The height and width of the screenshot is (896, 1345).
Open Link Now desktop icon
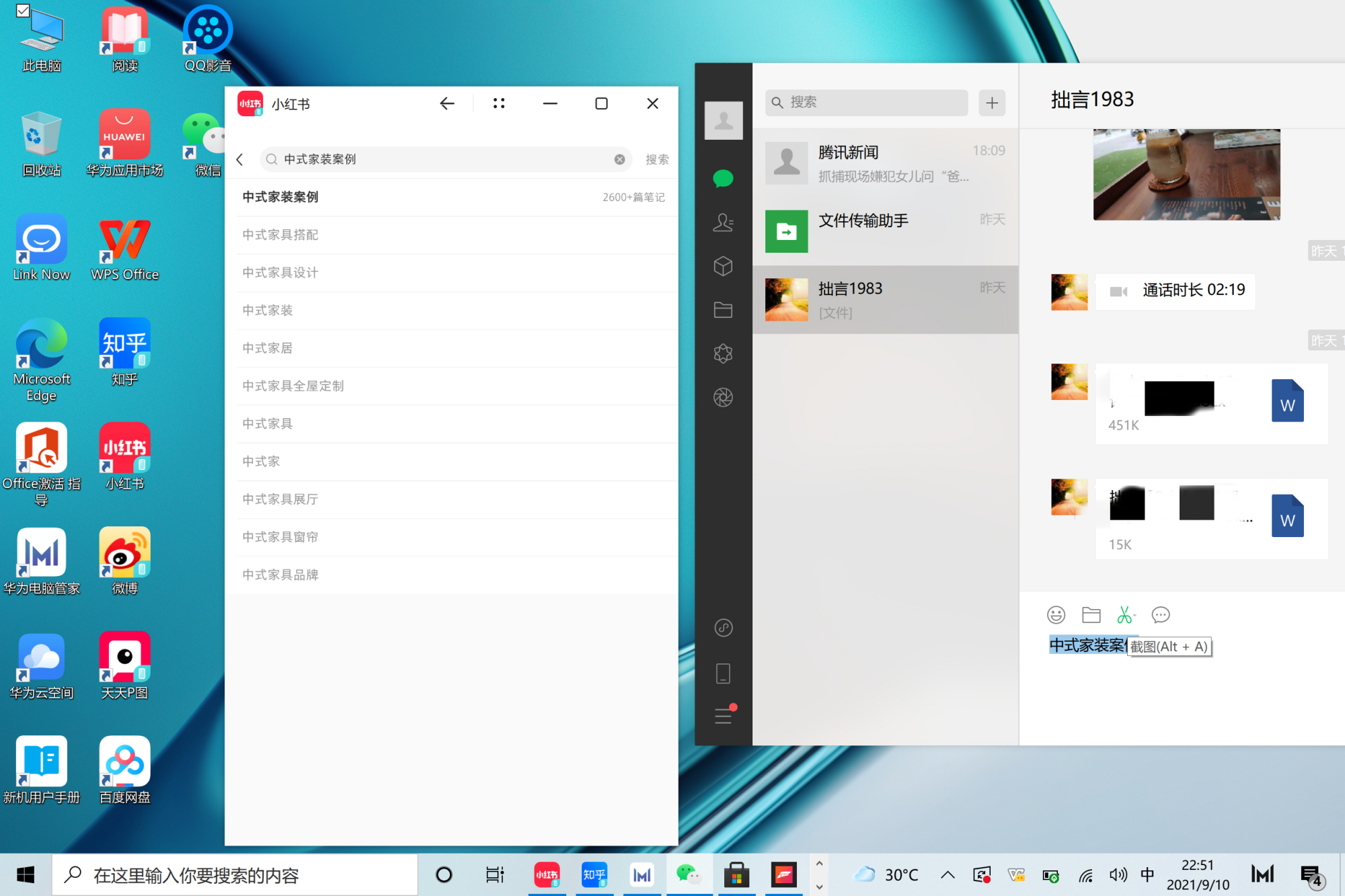[41, 249]
